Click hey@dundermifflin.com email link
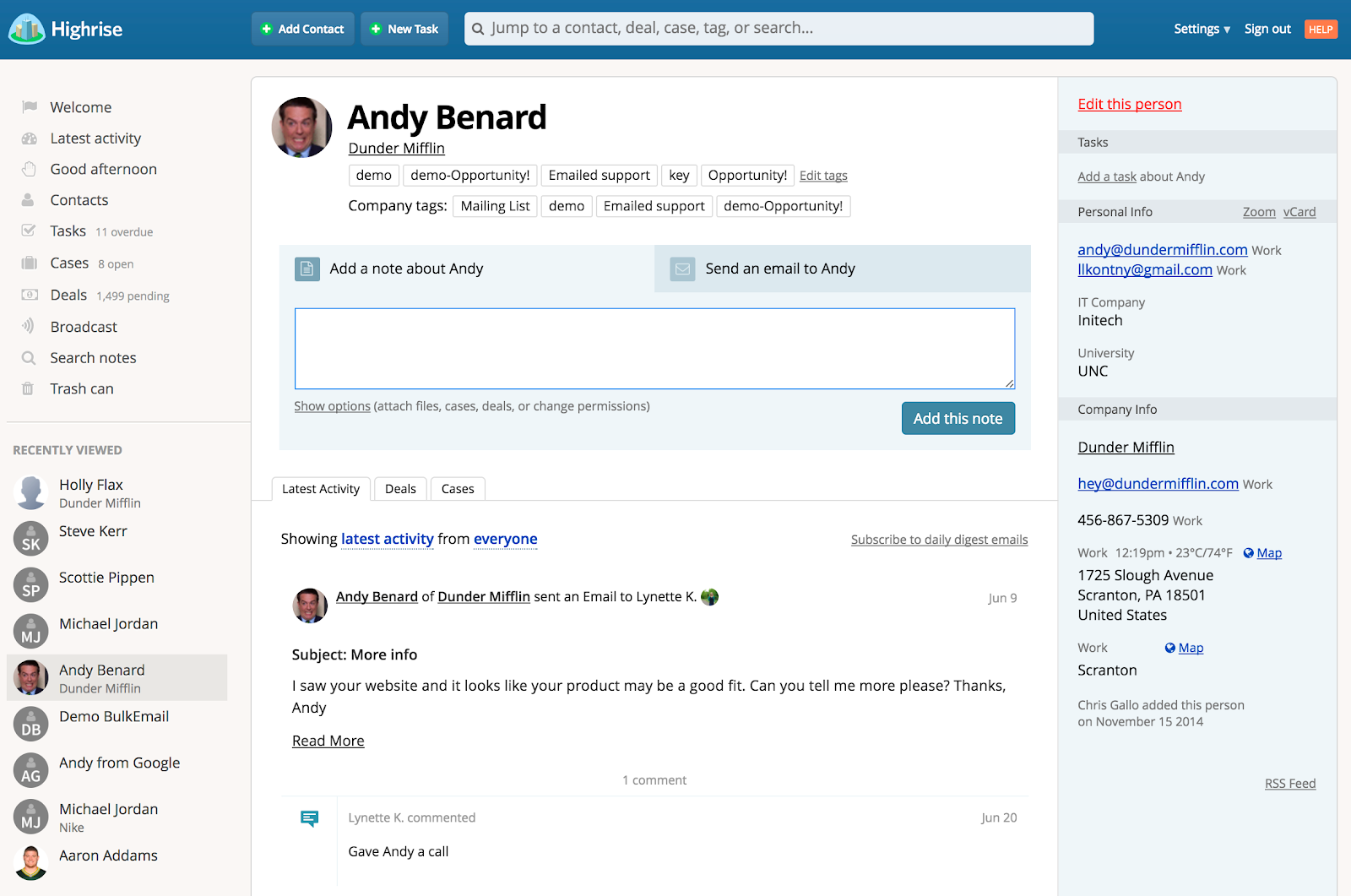This screenshot has height=896, width=1351. coord(1158,483)
